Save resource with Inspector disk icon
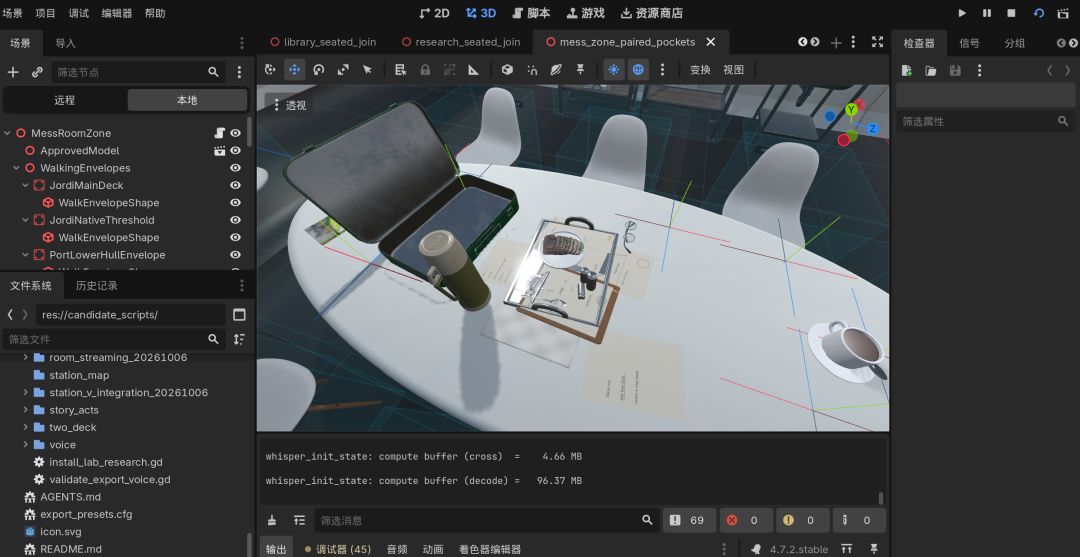Viewport: 1080px width, 557px height. 955,70
